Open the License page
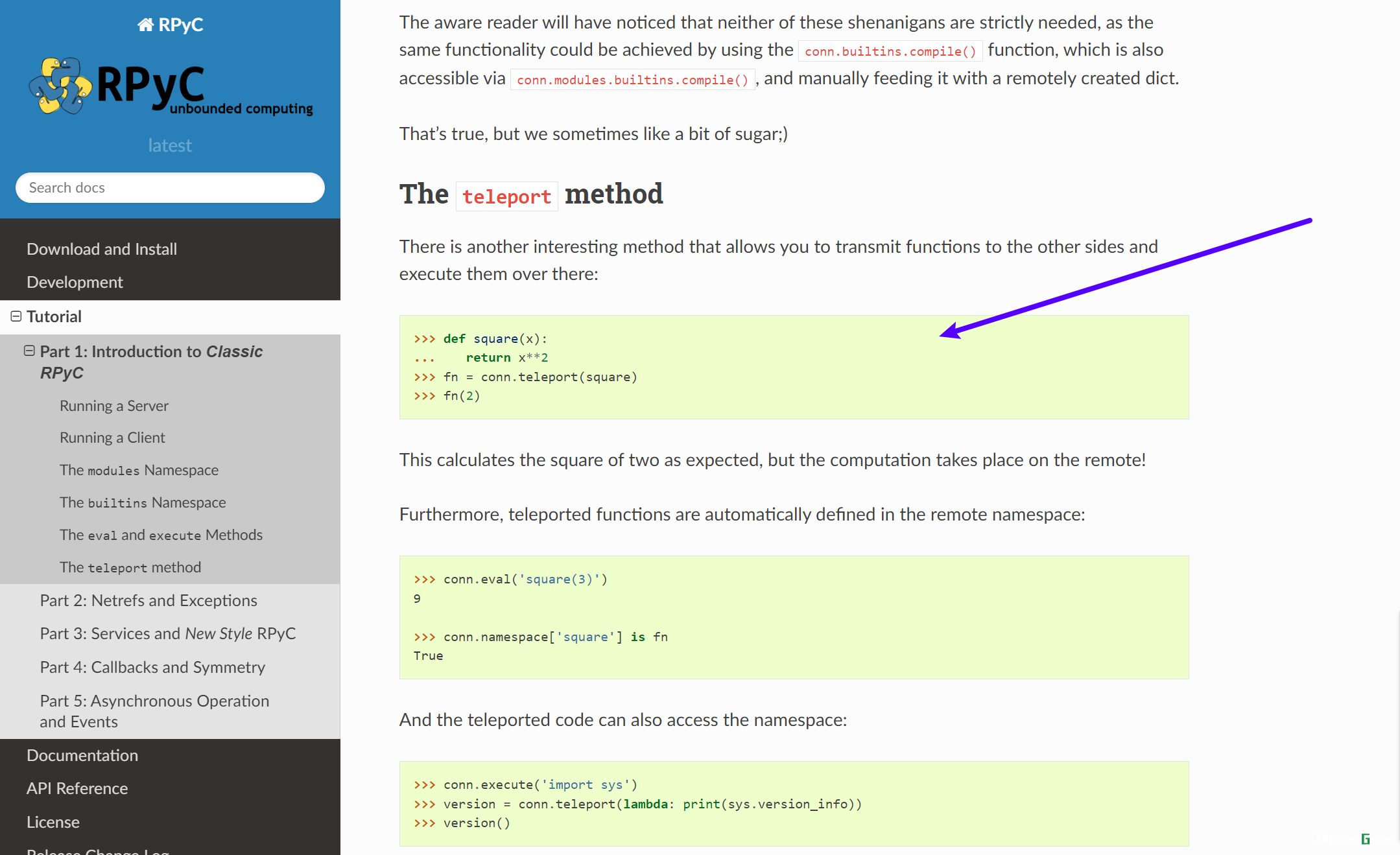Viewport: 1400px width, 855px height. coord(53,822)
